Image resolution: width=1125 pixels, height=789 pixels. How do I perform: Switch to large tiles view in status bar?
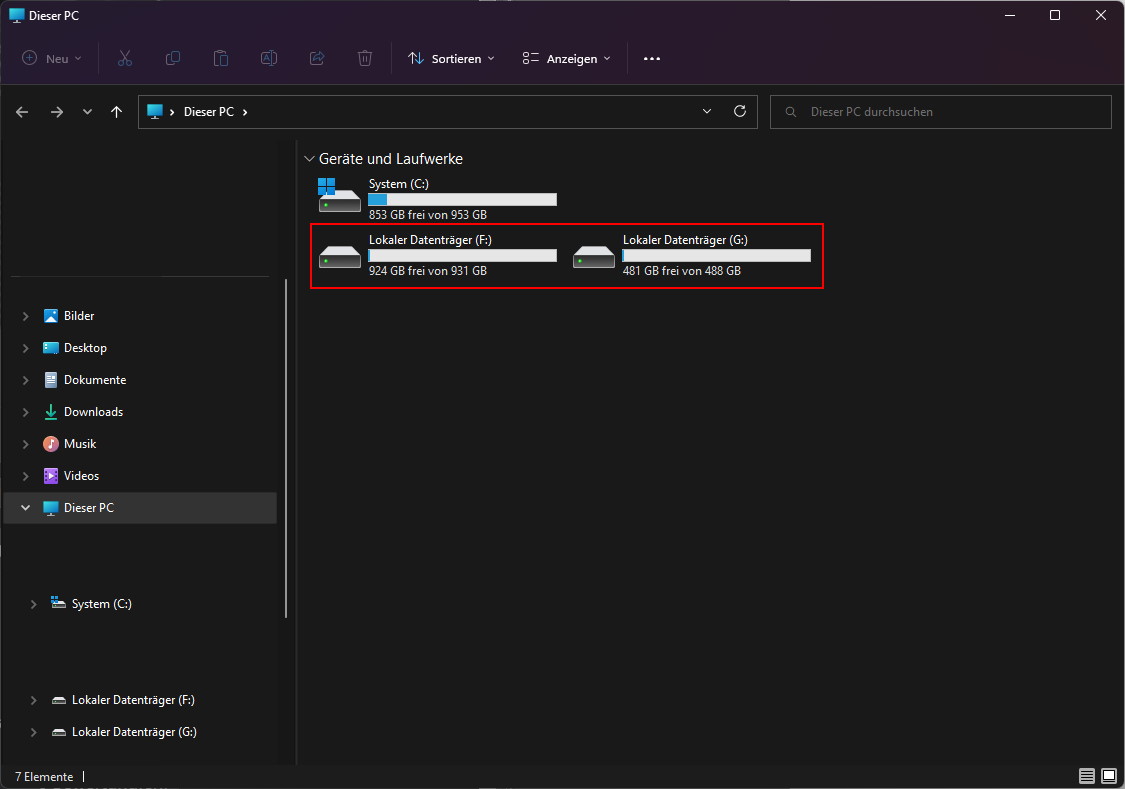(x=1109, y=776)
